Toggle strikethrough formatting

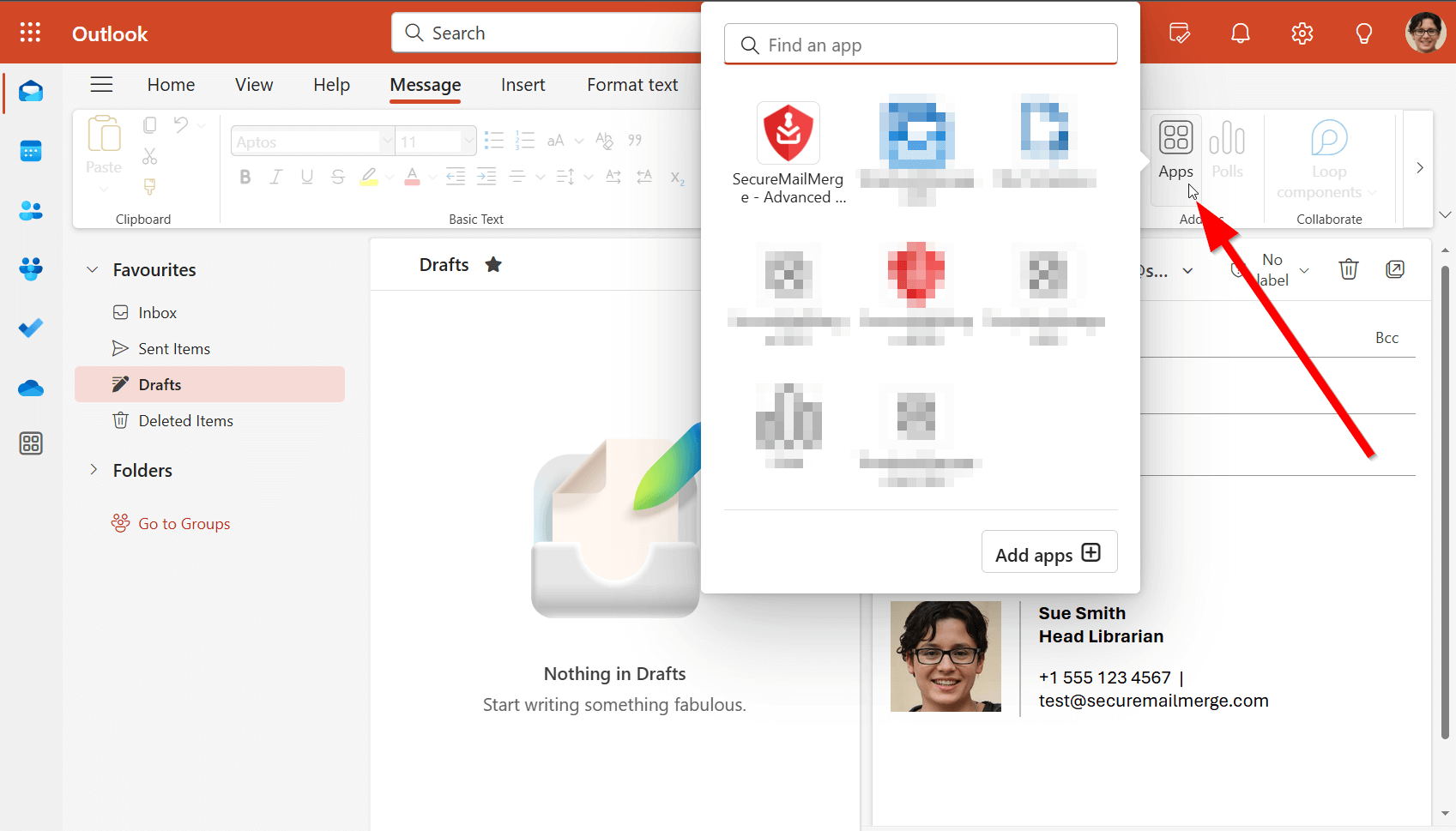tap(337, 177)
